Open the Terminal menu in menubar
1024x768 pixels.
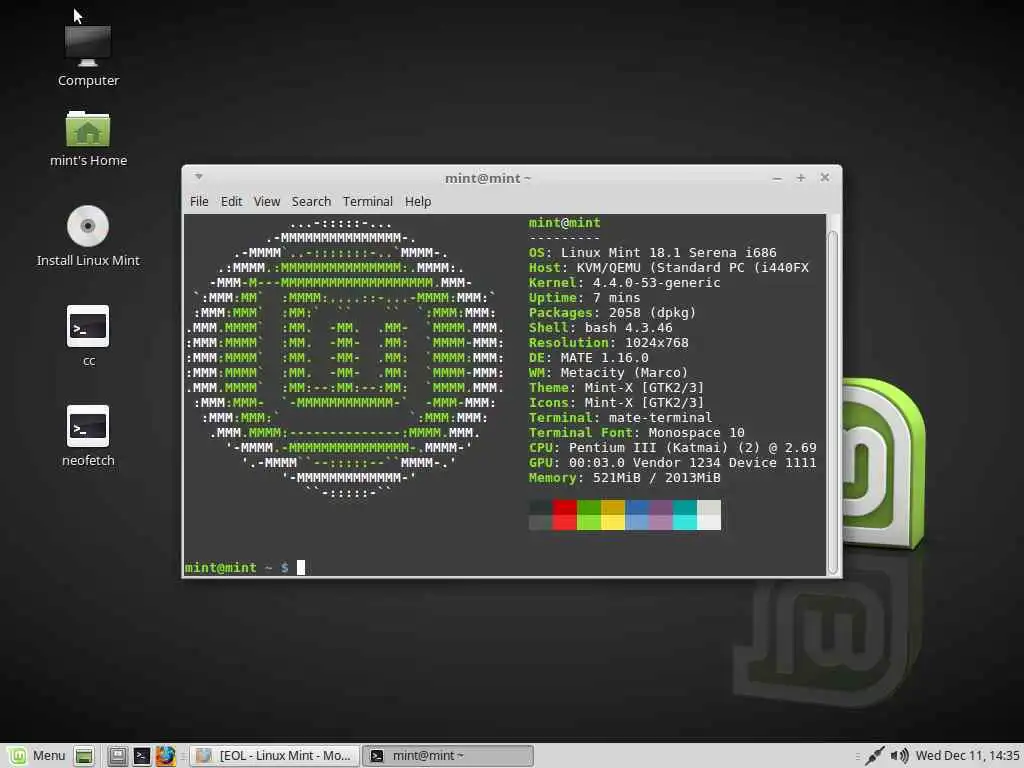pyautogui.click(x=368, y=201)
